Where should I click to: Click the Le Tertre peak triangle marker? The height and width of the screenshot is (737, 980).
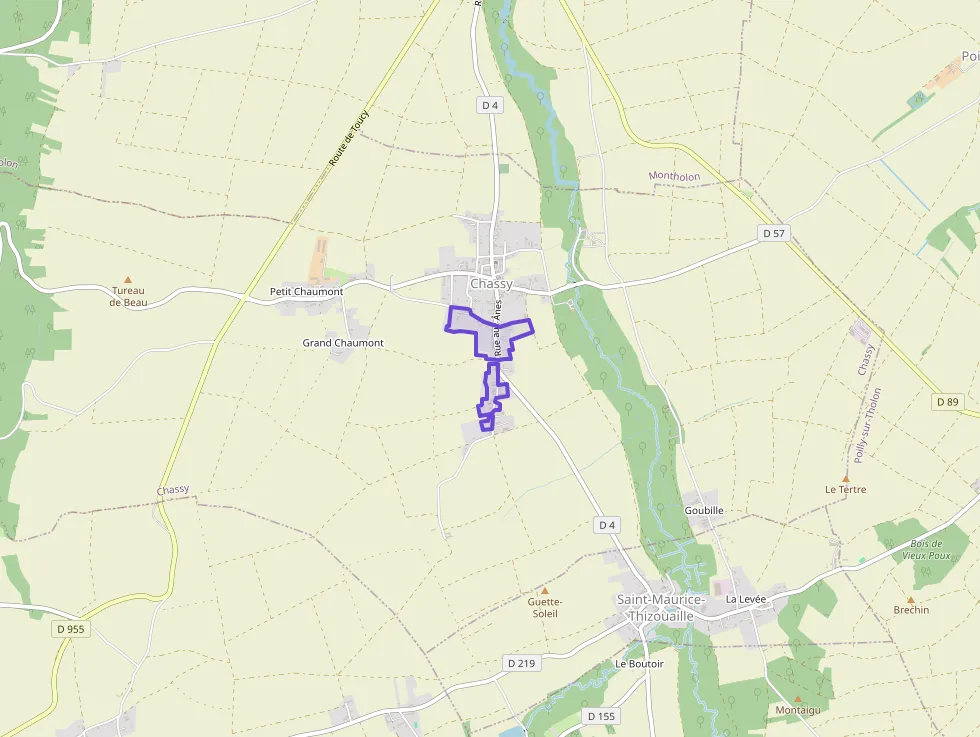pyautogui.click(x=846, y=479)
